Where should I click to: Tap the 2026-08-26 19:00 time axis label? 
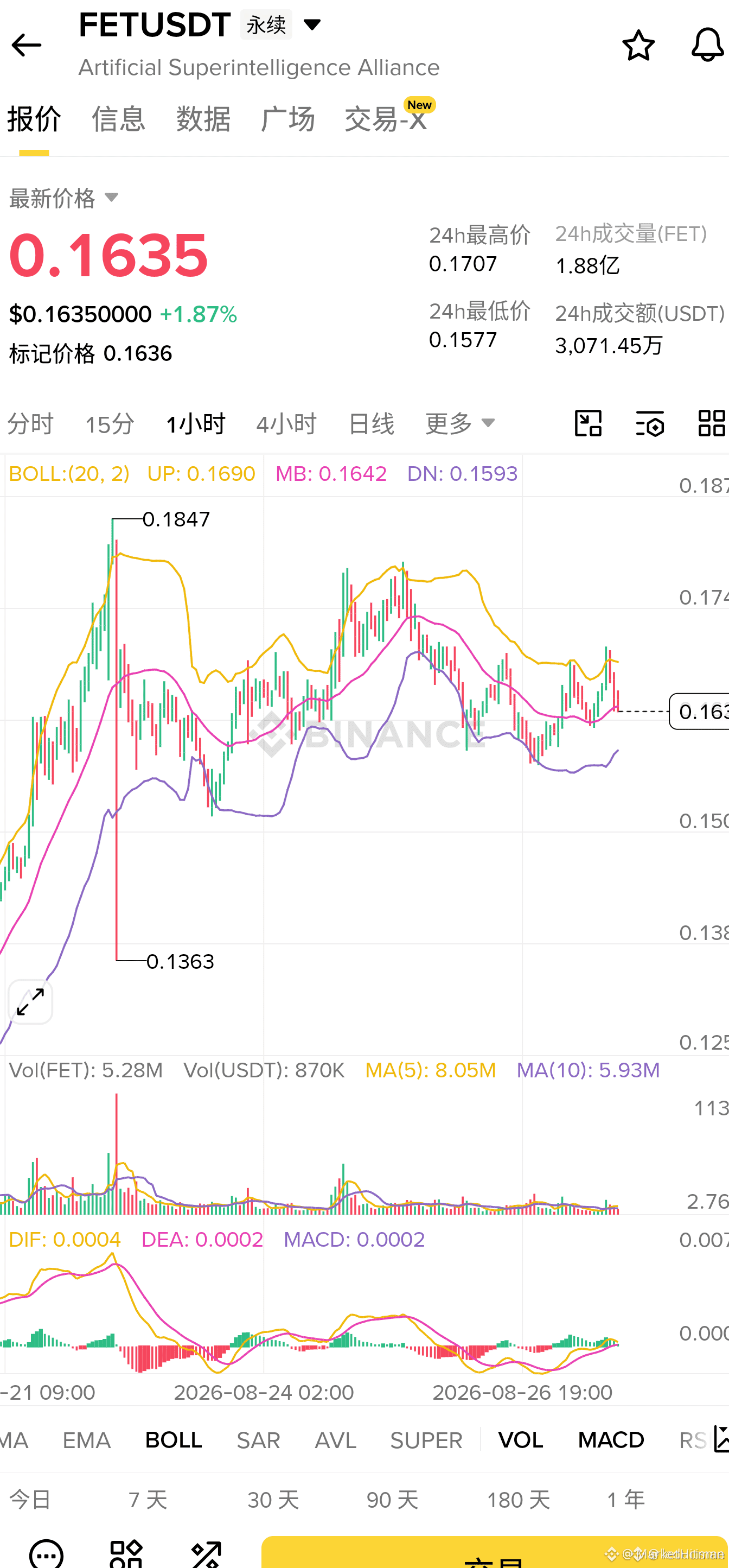(x=522, y=1392)
